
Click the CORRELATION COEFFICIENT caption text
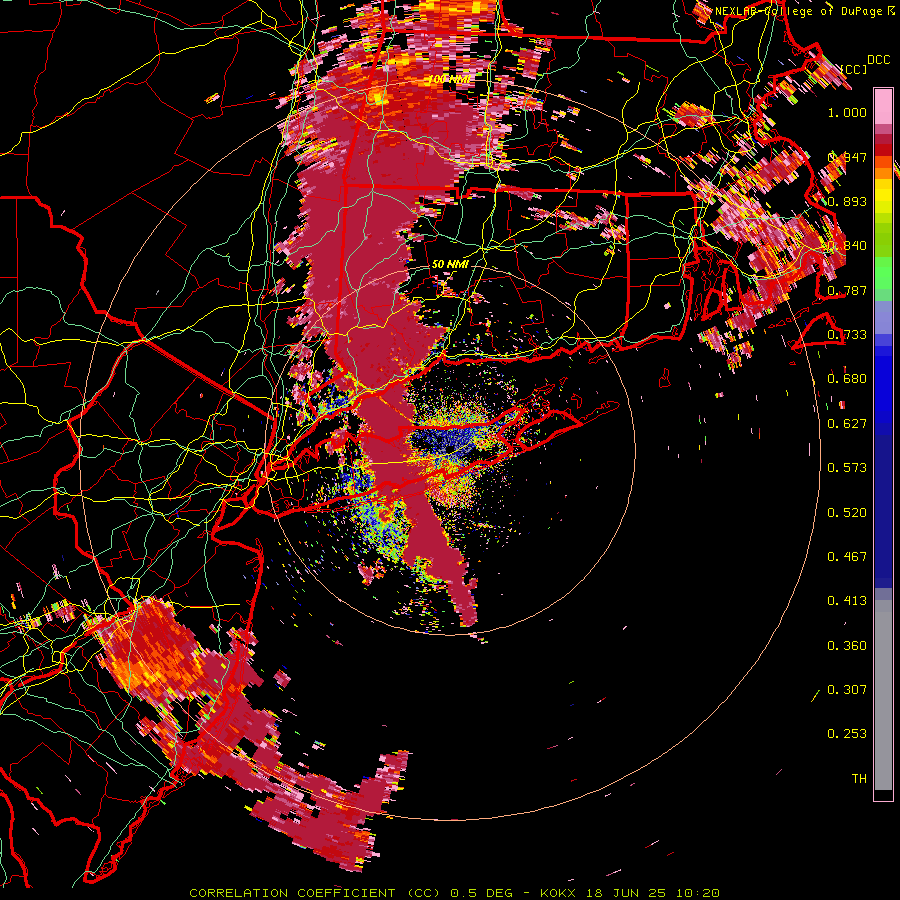(x=292, y=893)
